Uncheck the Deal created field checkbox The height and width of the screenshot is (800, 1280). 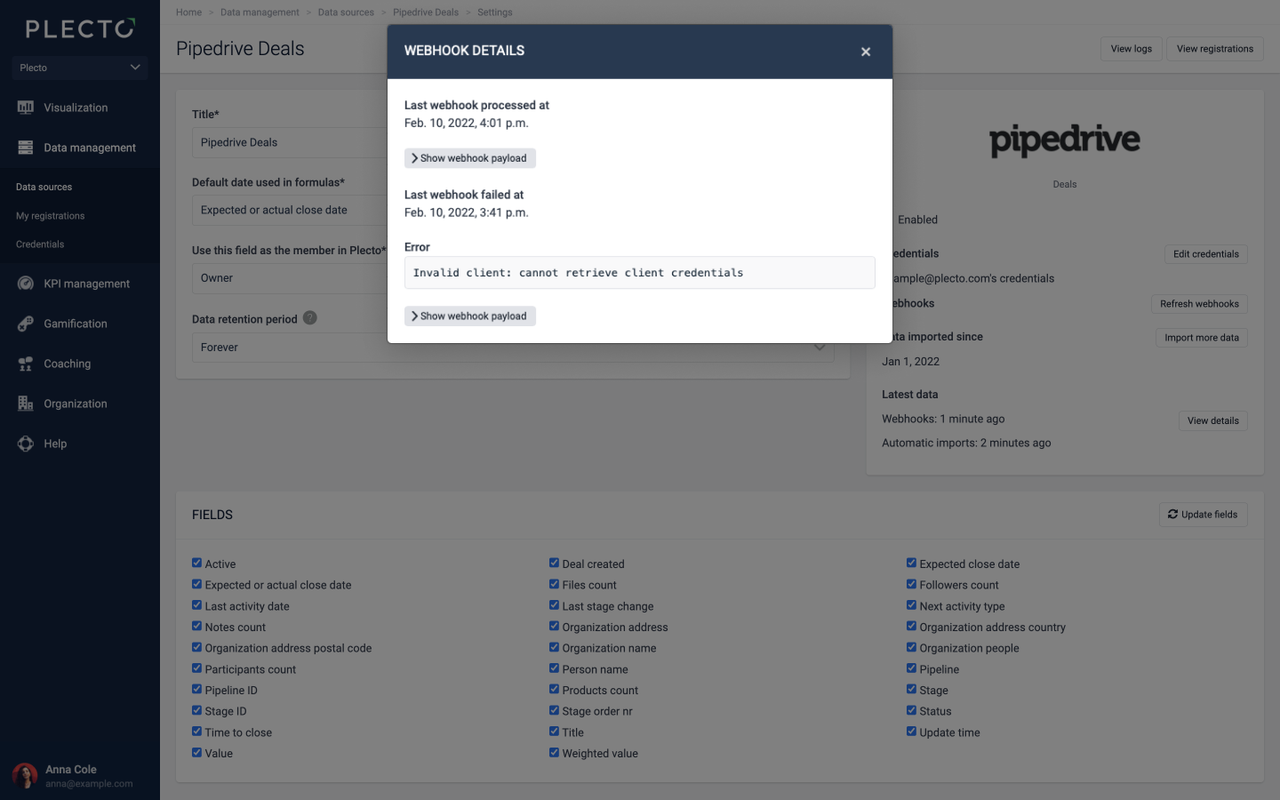pos(554,563)
